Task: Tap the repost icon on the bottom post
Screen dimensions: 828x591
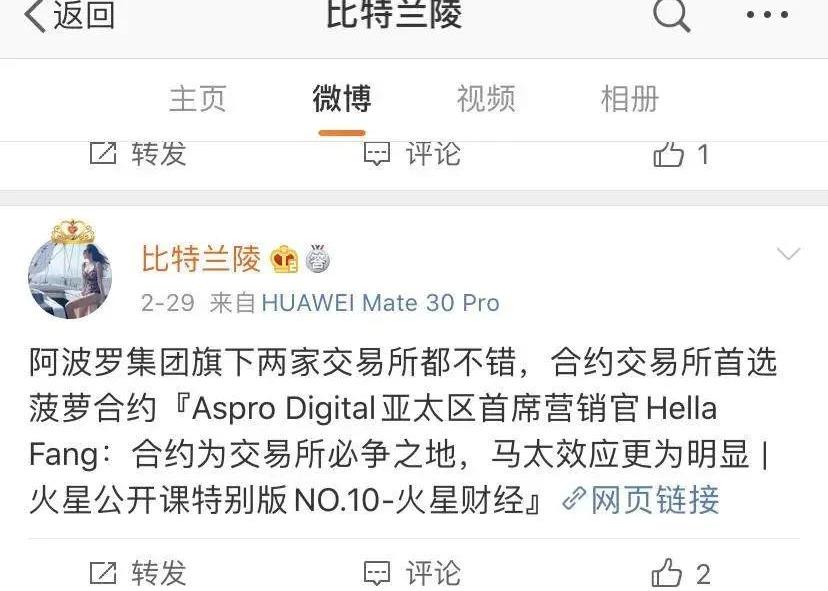Action: pos(103,574)
